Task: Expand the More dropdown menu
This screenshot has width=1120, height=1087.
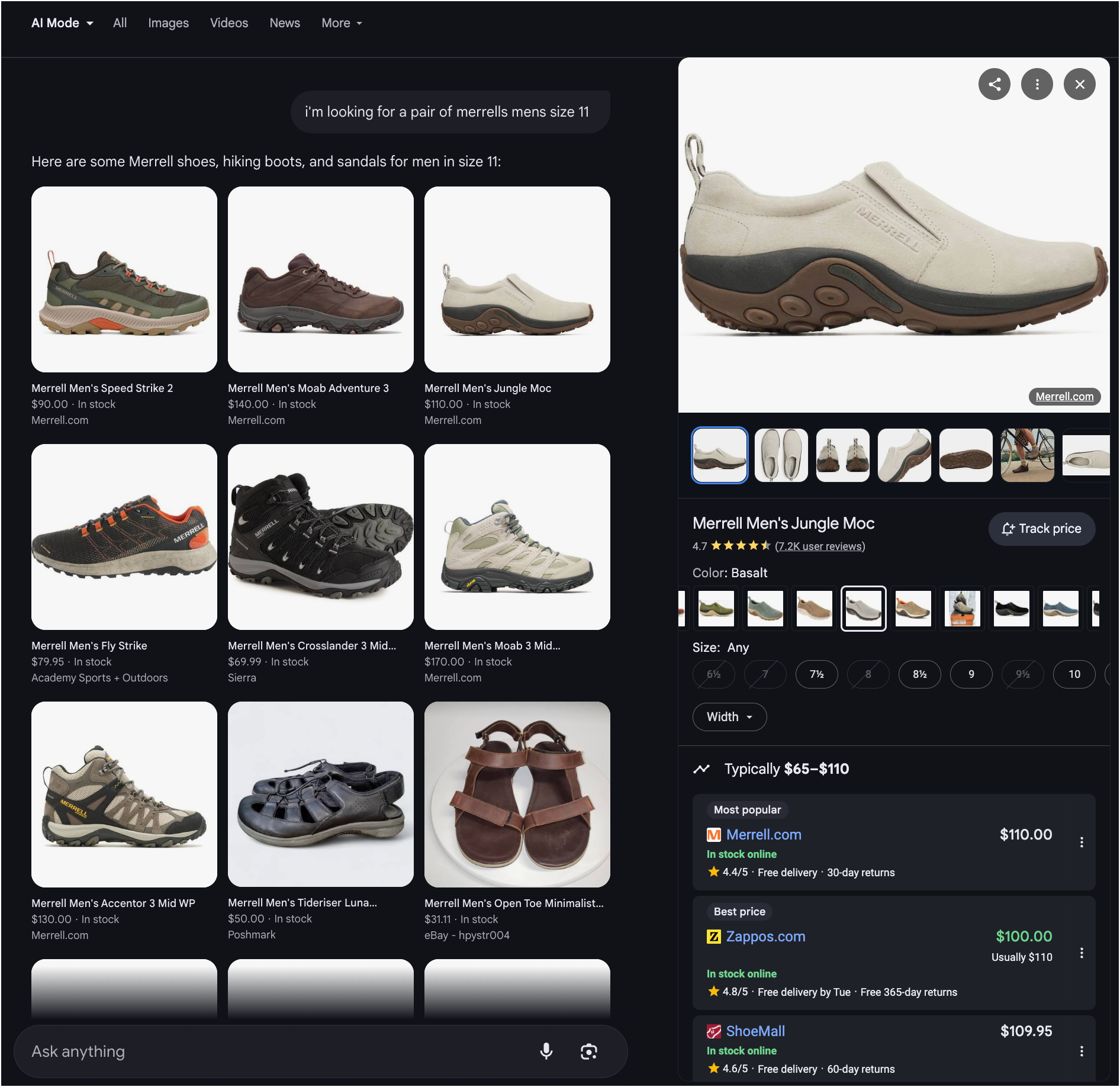Action: pyautogui.click(x=342, y=23)
